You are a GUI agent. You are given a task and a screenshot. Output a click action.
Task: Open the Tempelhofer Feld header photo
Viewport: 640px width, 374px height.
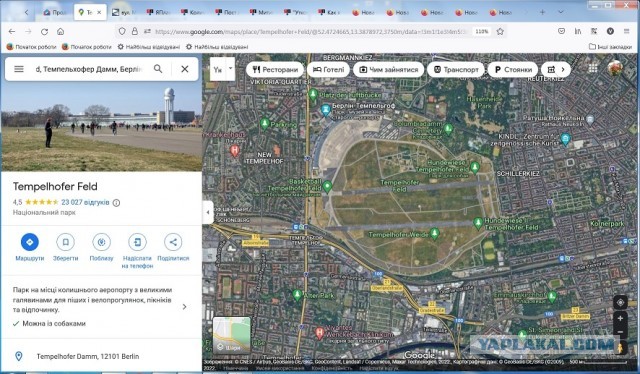(101, 126)
